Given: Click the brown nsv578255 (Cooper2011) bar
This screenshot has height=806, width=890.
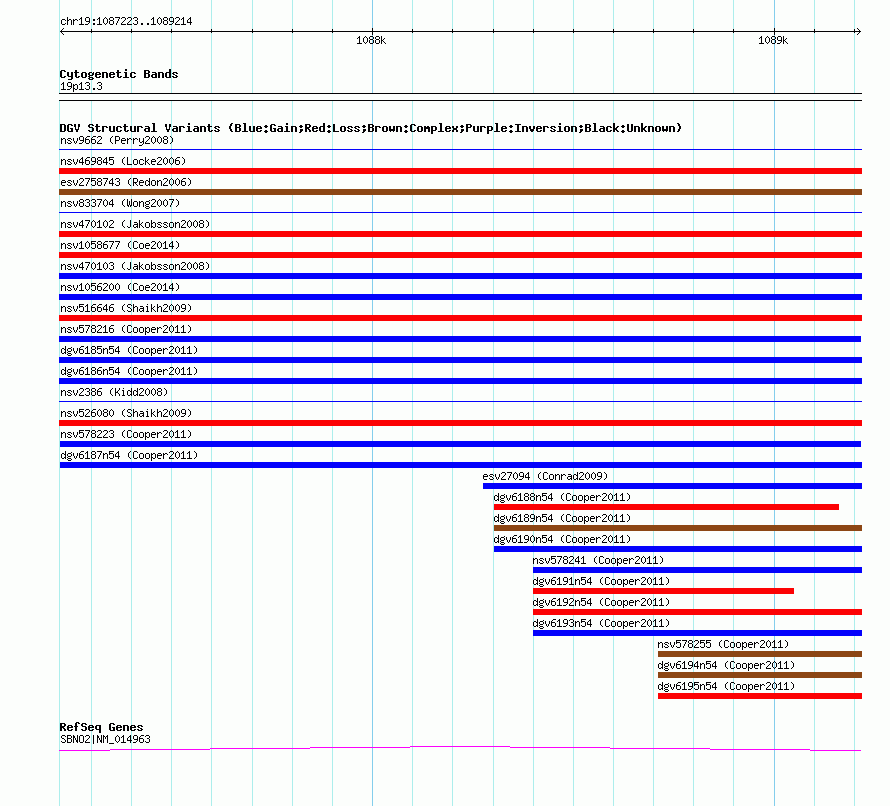Looking at the screenshot, I should (x=759, y=654).
